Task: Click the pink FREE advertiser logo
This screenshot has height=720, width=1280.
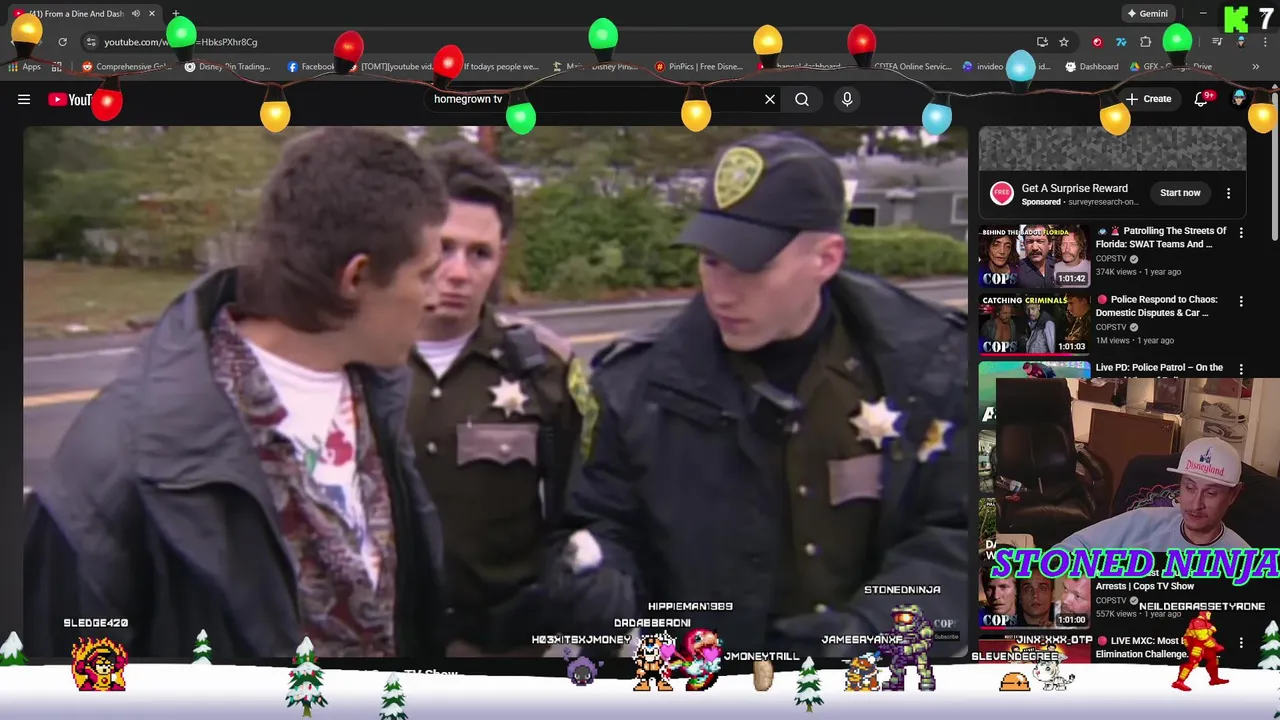Action: coord(1001,193)
